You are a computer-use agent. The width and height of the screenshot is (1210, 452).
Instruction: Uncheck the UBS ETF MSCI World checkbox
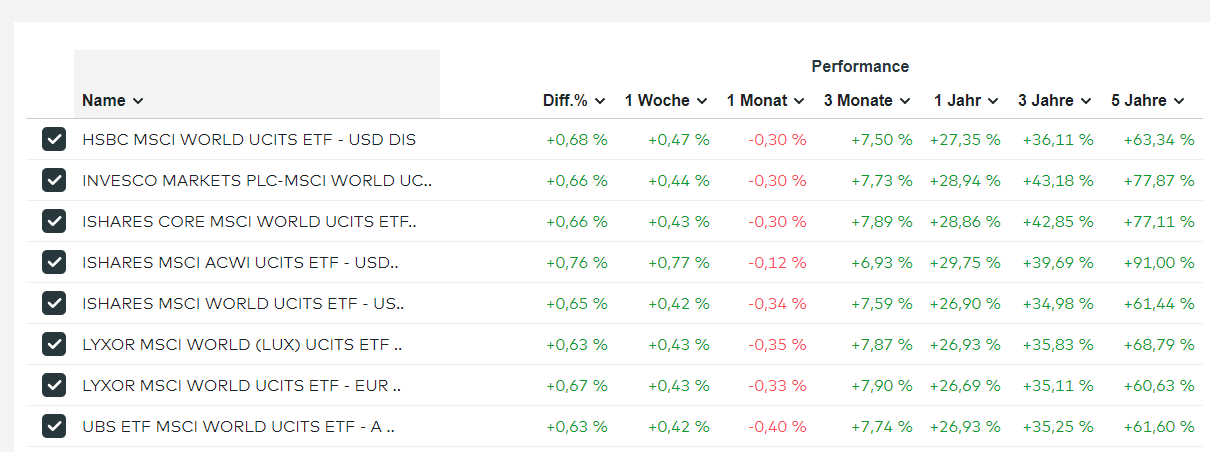(x=54, y=426)
